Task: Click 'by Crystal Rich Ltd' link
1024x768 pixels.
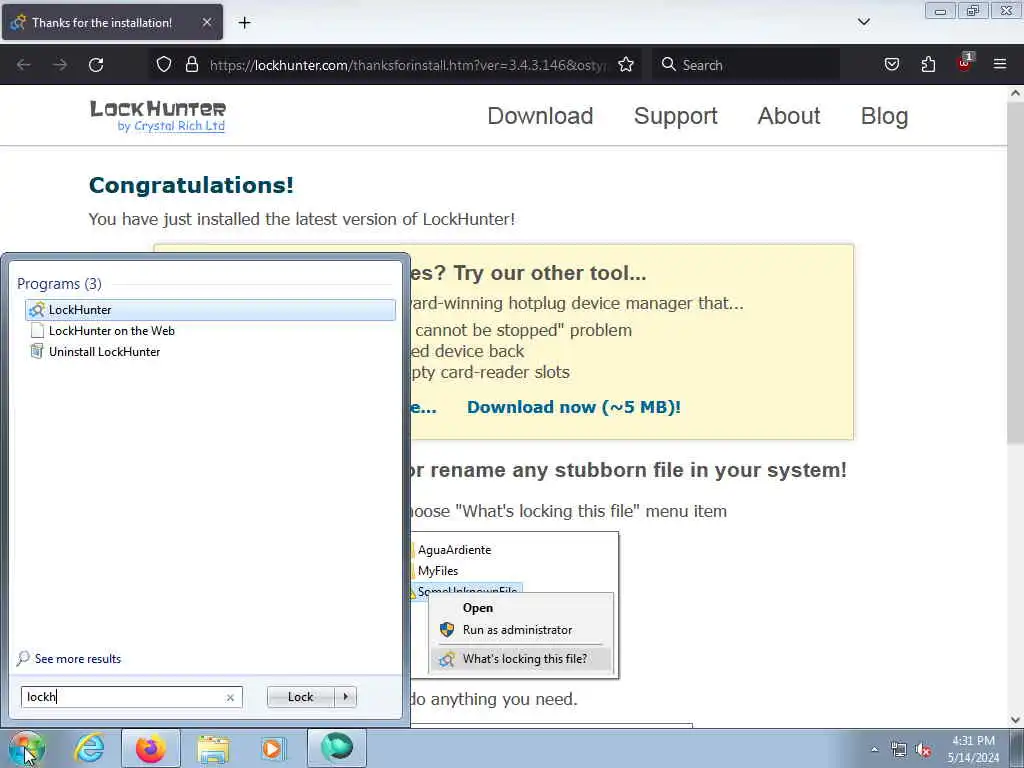Action: tap(171, 126)
